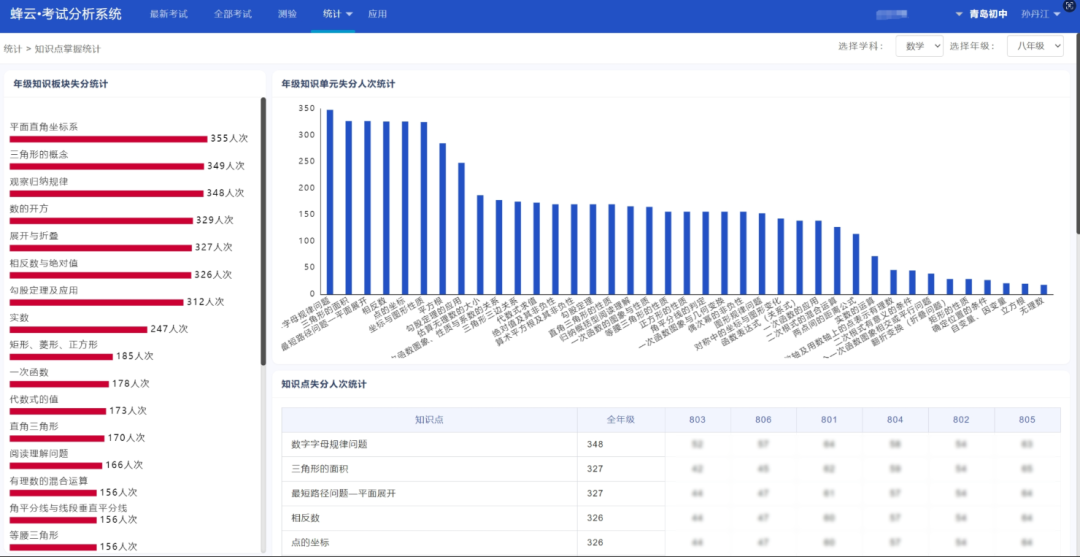The width and height of the screenshot is (1080, 557).
Task: Click the 立方根 x-axis label
Action: pyautogui.click(x=1014, y=306)
